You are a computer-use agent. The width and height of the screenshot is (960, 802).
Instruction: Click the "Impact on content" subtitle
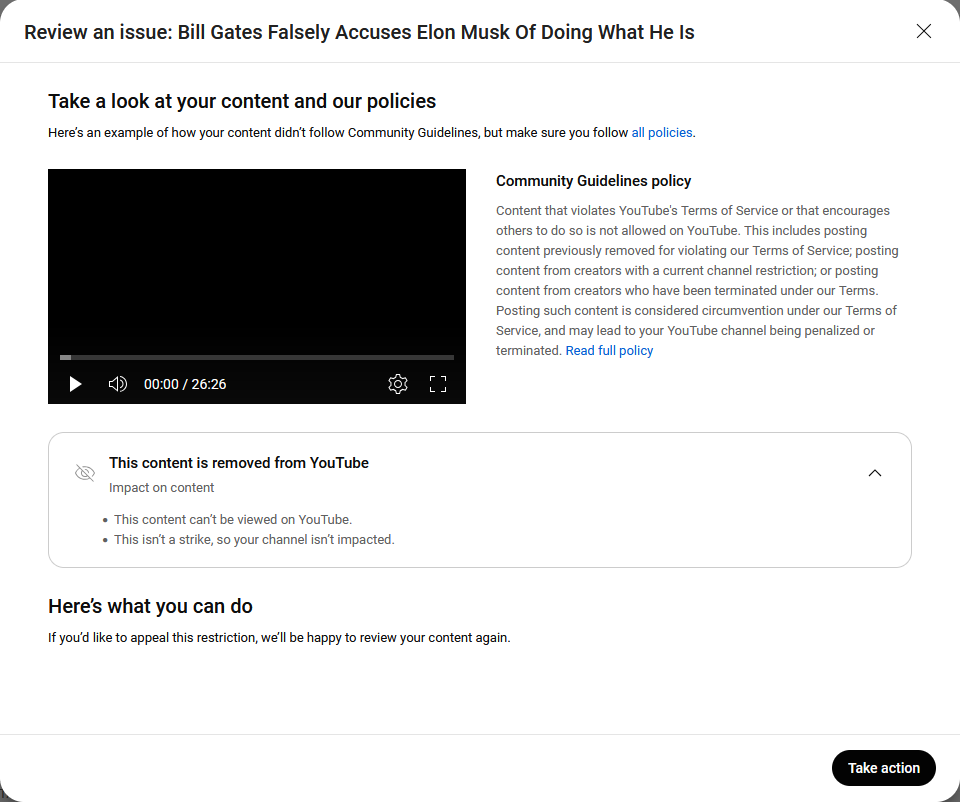[162, 488]
